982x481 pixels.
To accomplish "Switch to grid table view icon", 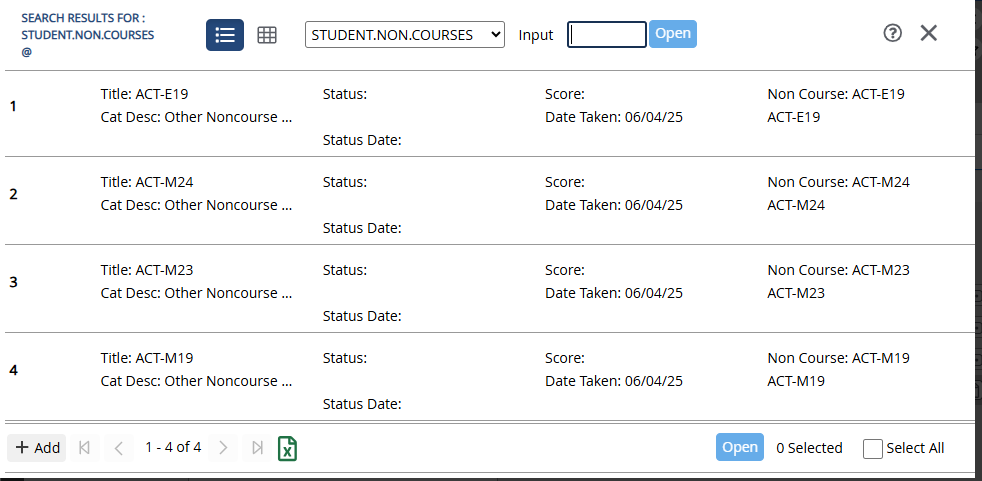I will (267, 35).
